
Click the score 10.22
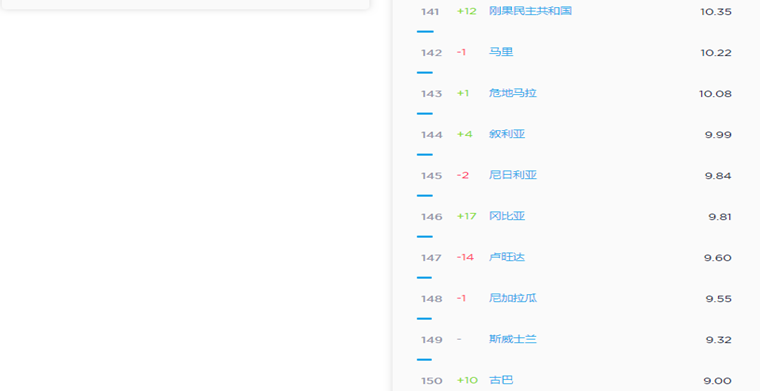click(x=716, y=53)
